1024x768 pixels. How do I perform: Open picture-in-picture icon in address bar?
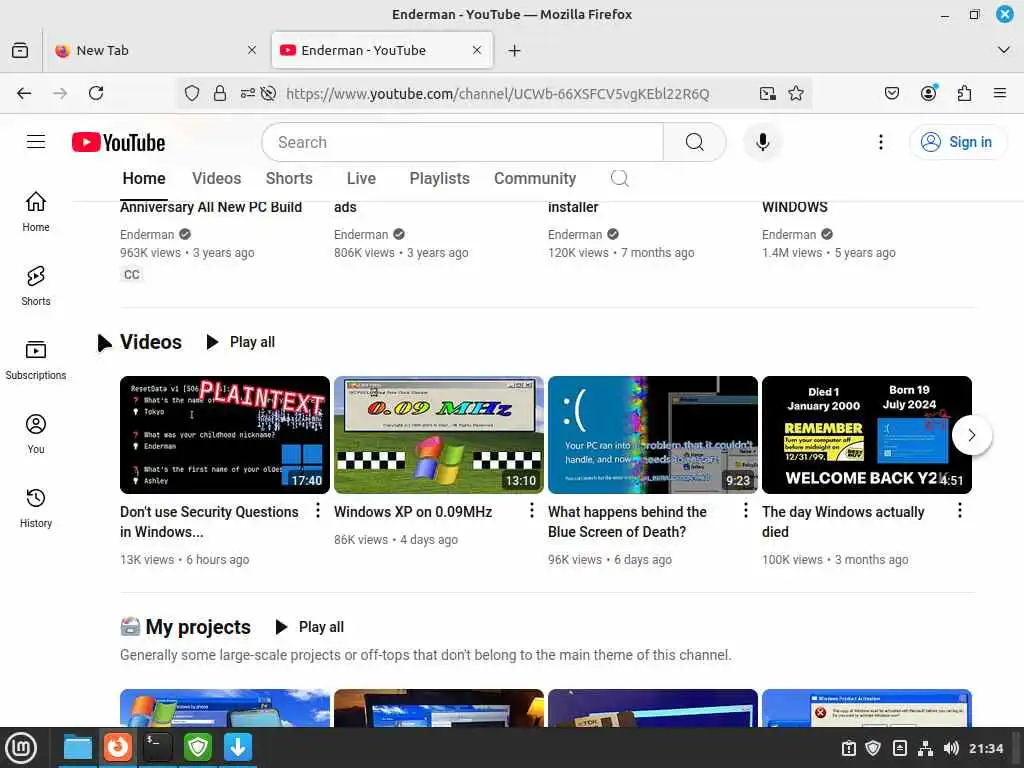pos(767,93)
